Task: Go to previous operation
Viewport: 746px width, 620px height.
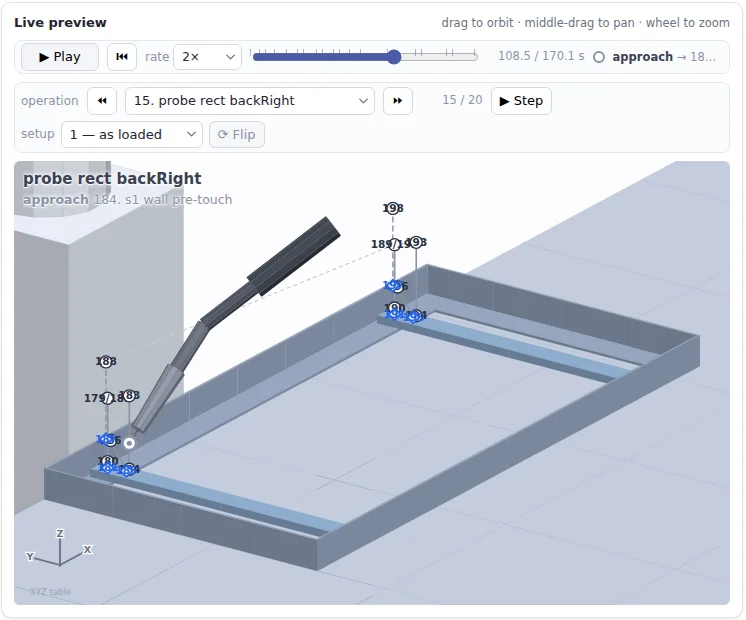Action: click(102, 101)
